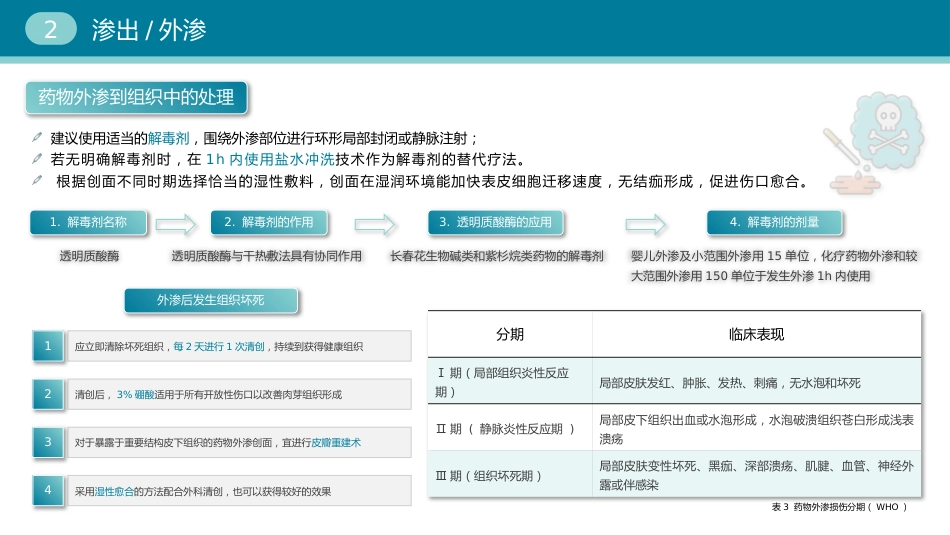Click the row 应立即清除坏死组织
950x535 pixels.
(x=239, y=346)
